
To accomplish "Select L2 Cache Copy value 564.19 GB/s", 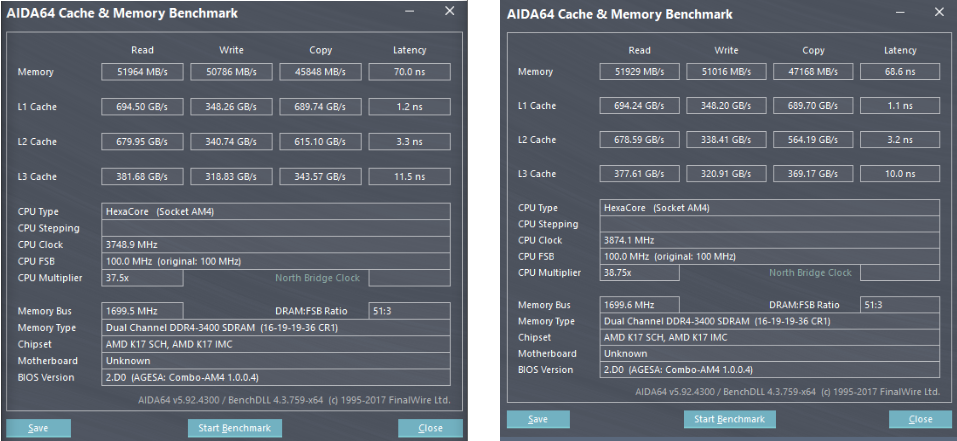I will click(813, 140).
